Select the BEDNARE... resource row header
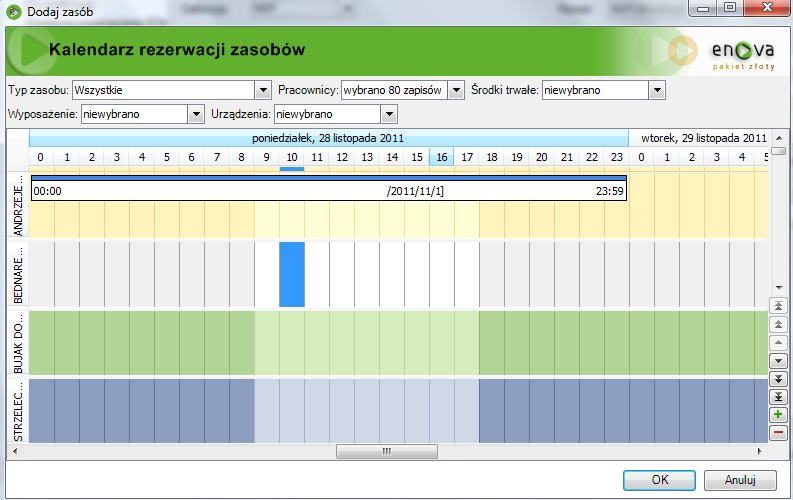The height and width of the screenshot is (500, 793). pos(18,275)
